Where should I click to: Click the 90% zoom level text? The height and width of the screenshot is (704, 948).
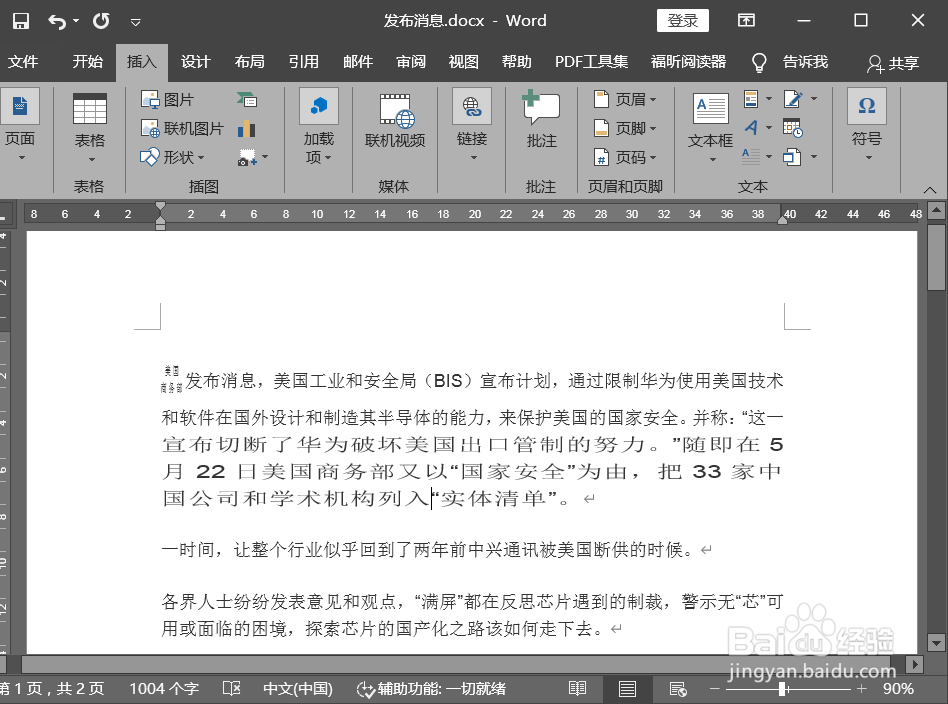(898, 689)
